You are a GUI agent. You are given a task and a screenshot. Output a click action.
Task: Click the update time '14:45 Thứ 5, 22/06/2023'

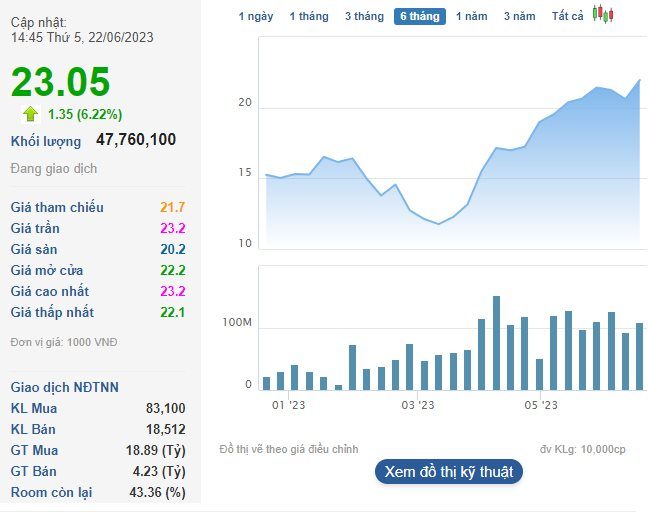[82, 38]
